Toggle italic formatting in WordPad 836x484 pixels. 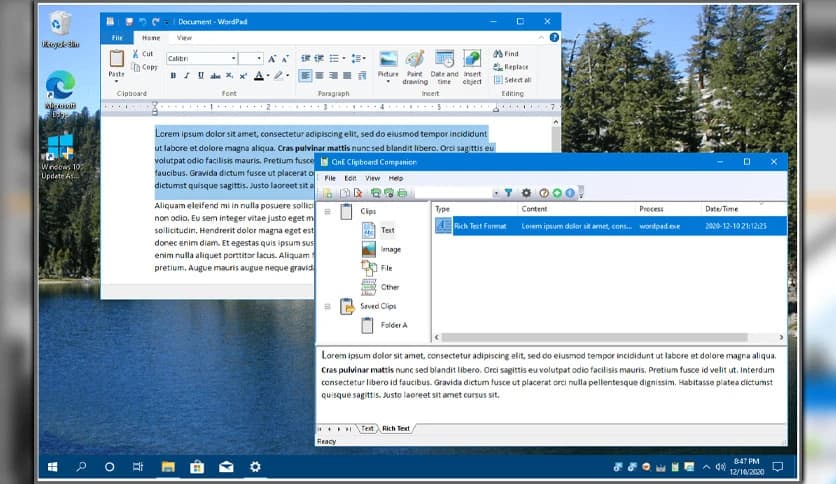(x=187, y=75)
